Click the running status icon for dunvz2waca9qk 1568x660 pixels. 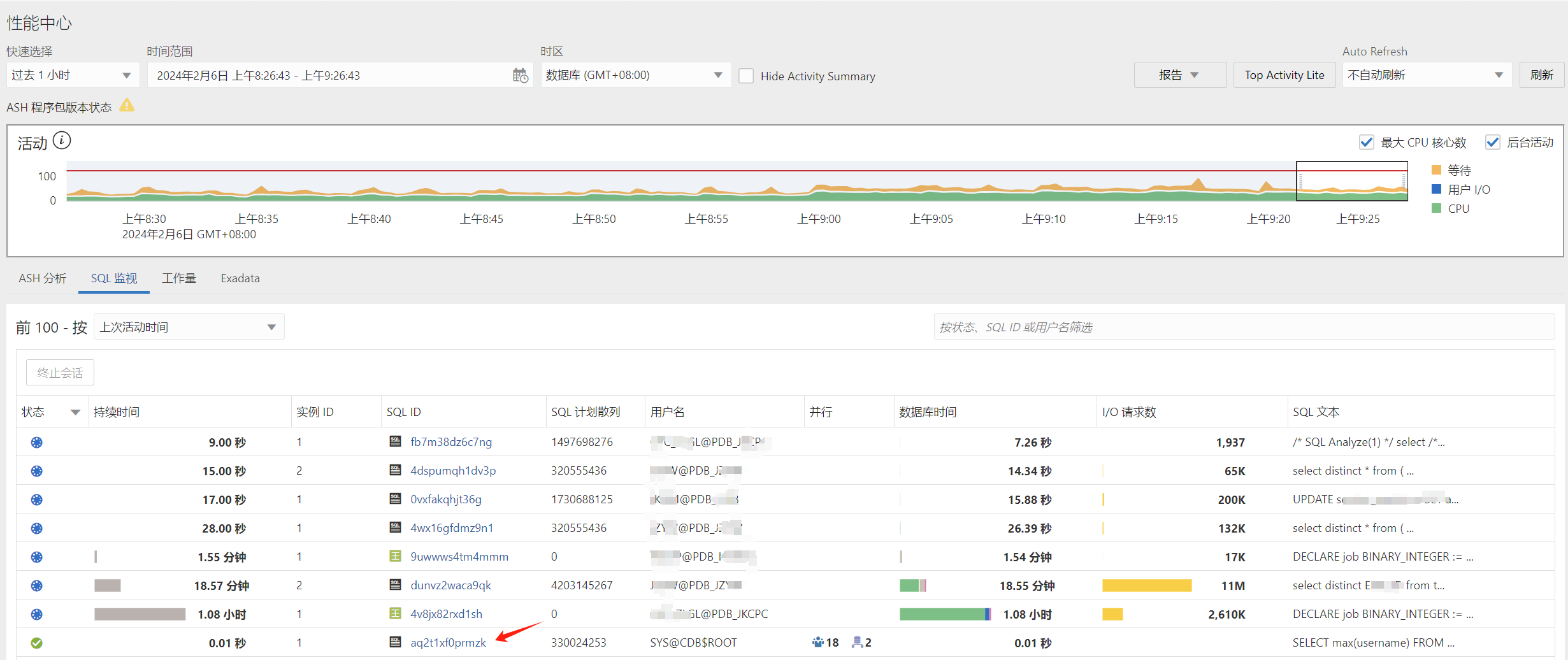[37, 585]
